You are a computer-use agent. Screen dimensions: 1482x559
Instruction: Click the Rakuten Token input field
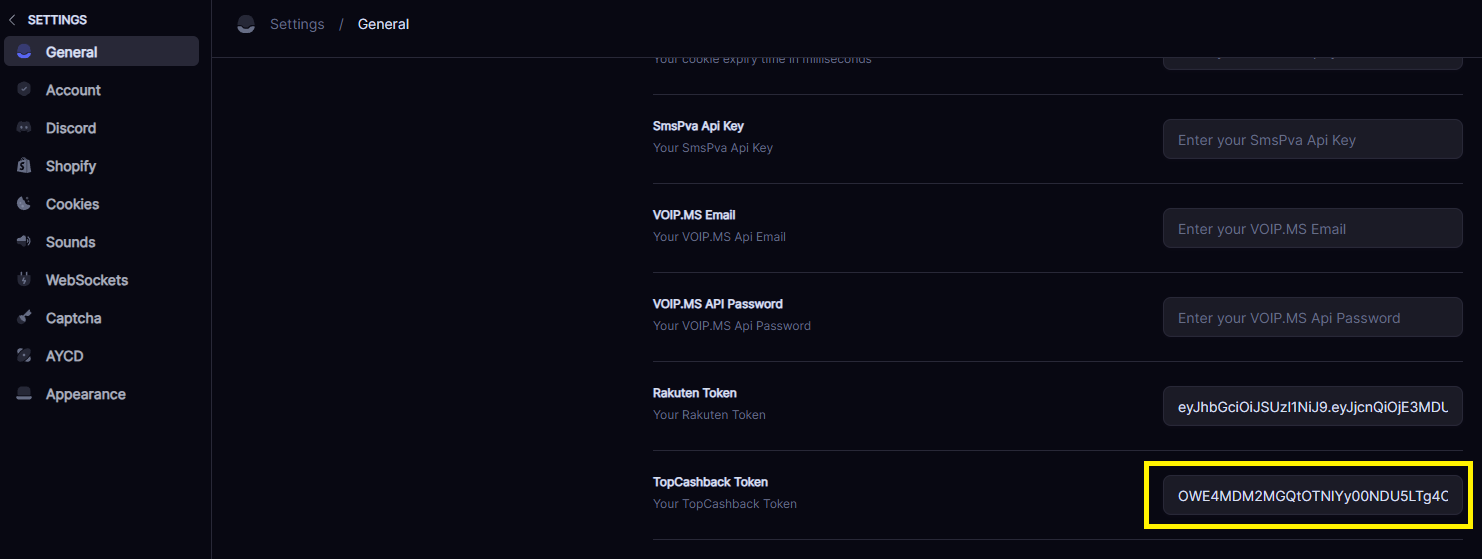pyautogui.click(x=1312, y=407)
